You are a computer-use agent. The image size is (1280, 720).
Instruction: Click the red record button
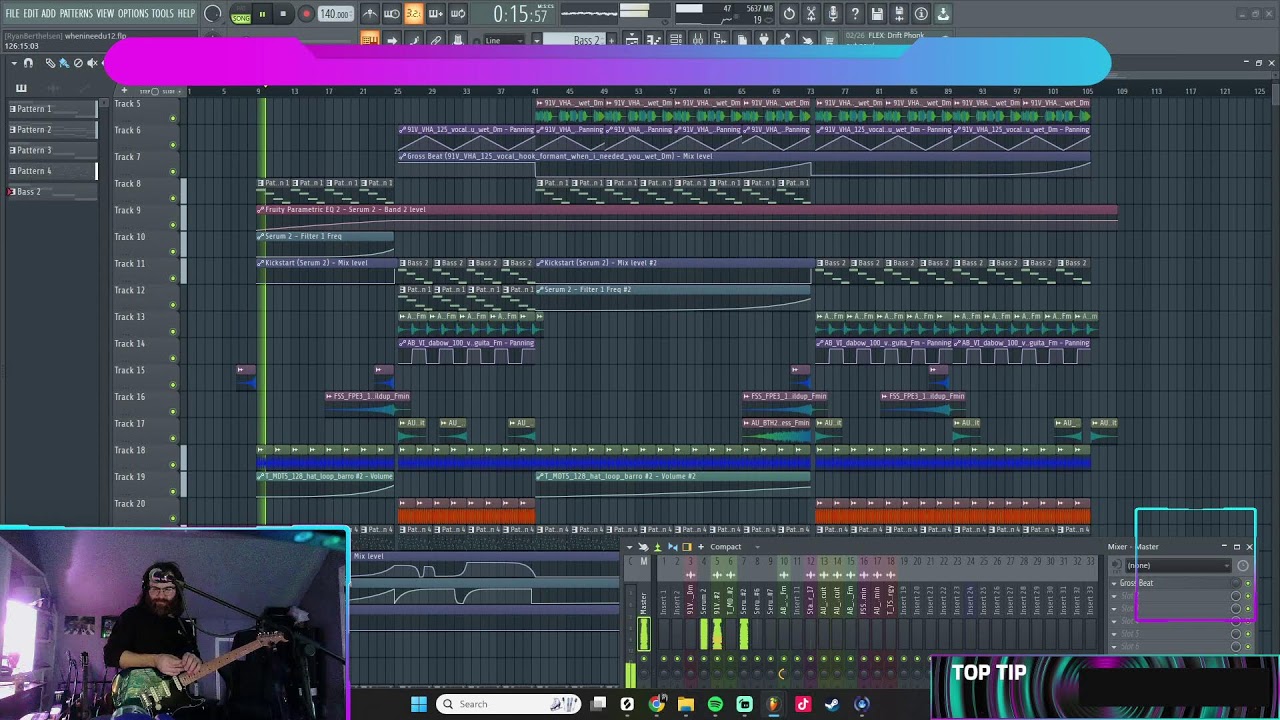click(x=306, y=14)
